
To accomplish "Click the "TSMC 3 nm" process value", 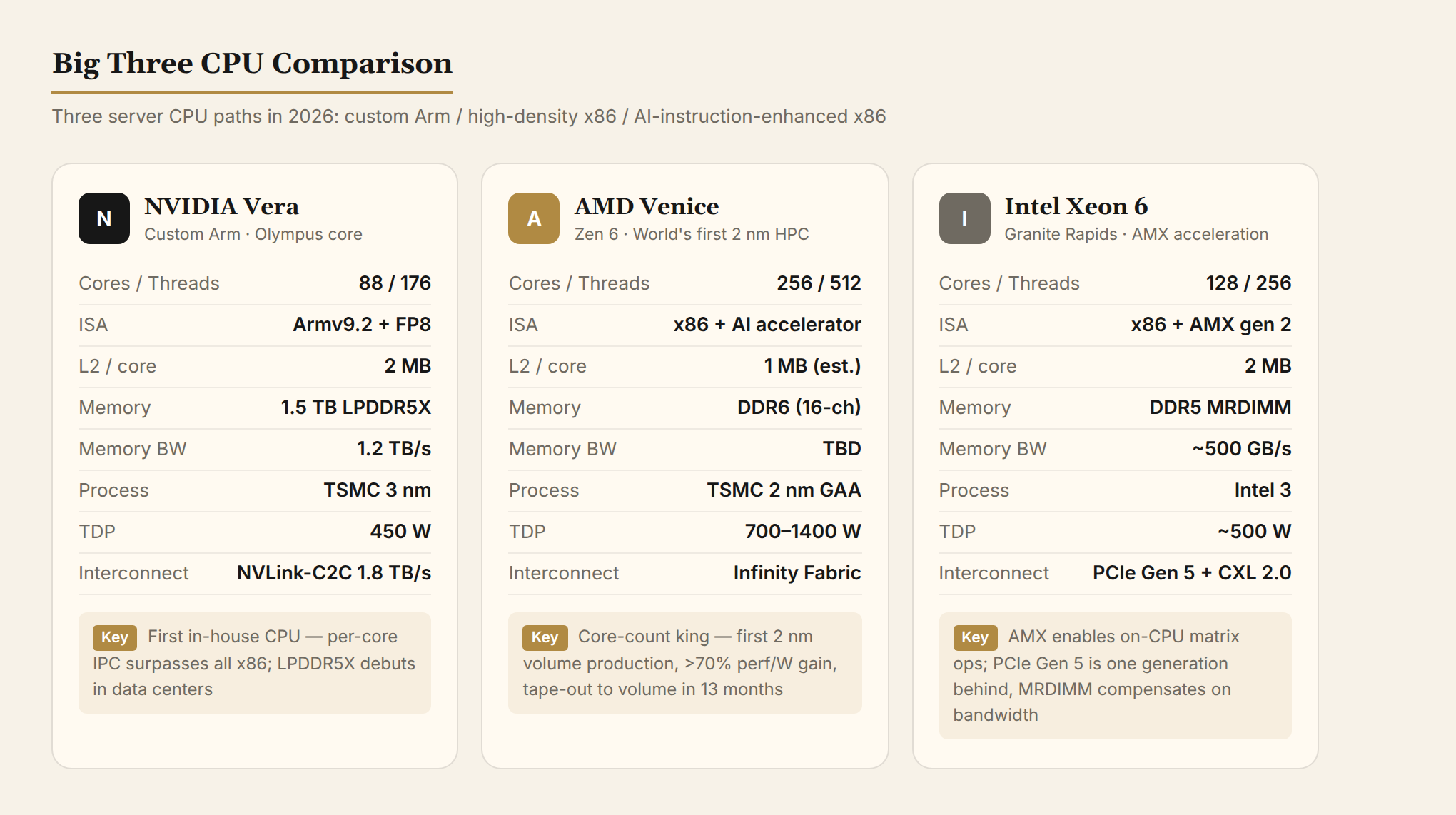I will (377, 490).
